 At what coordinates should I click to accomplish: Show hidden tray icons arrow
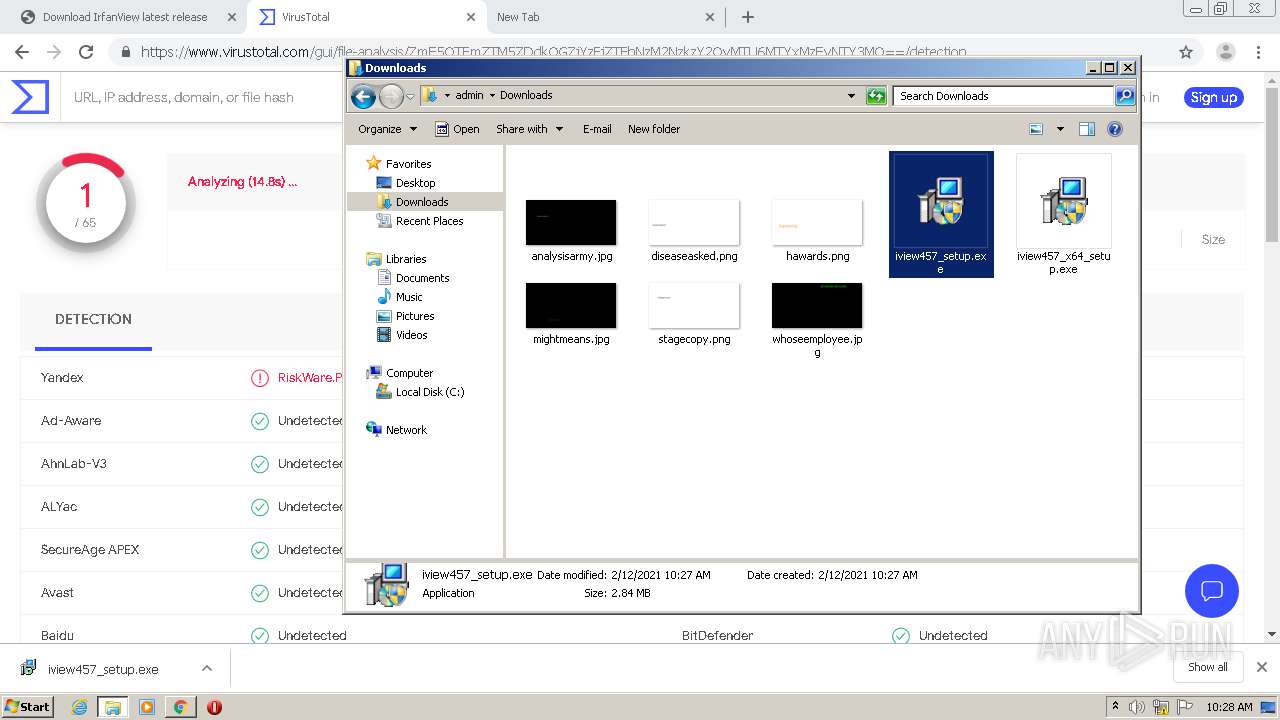click(x=1115, y=707)
